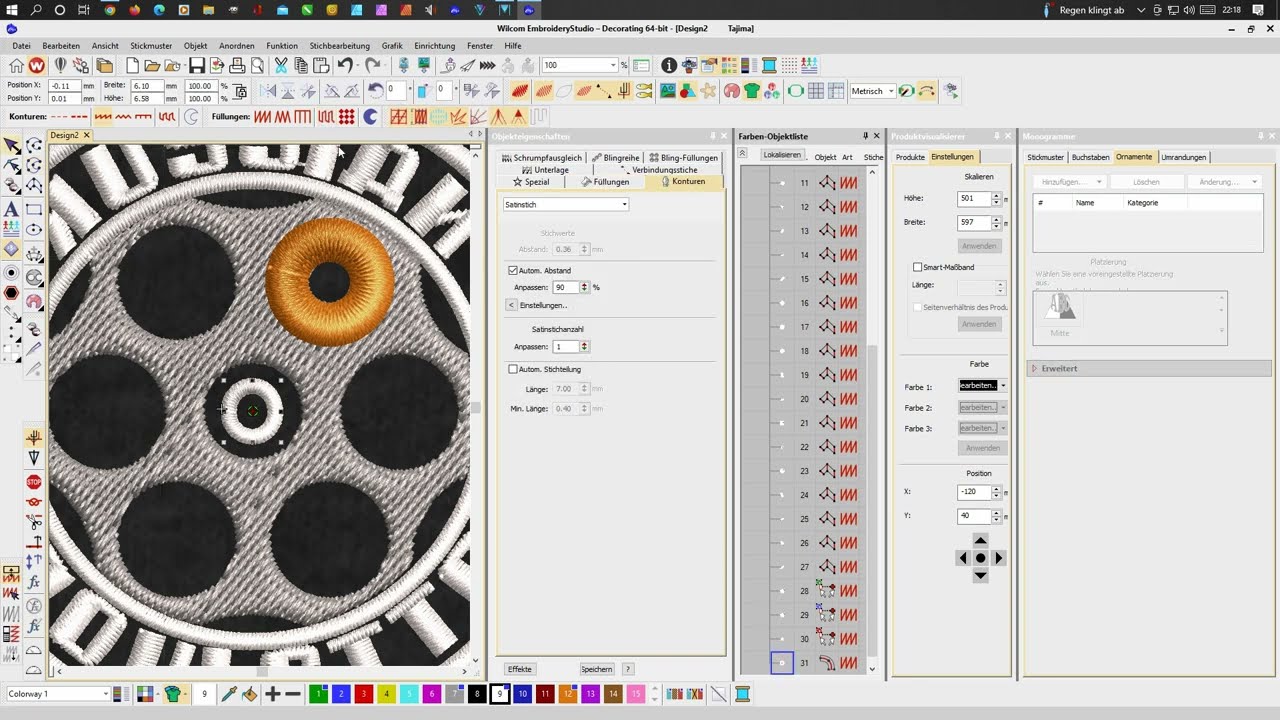Click the down arrow in position pad
1280x720 pixels.
980,575
